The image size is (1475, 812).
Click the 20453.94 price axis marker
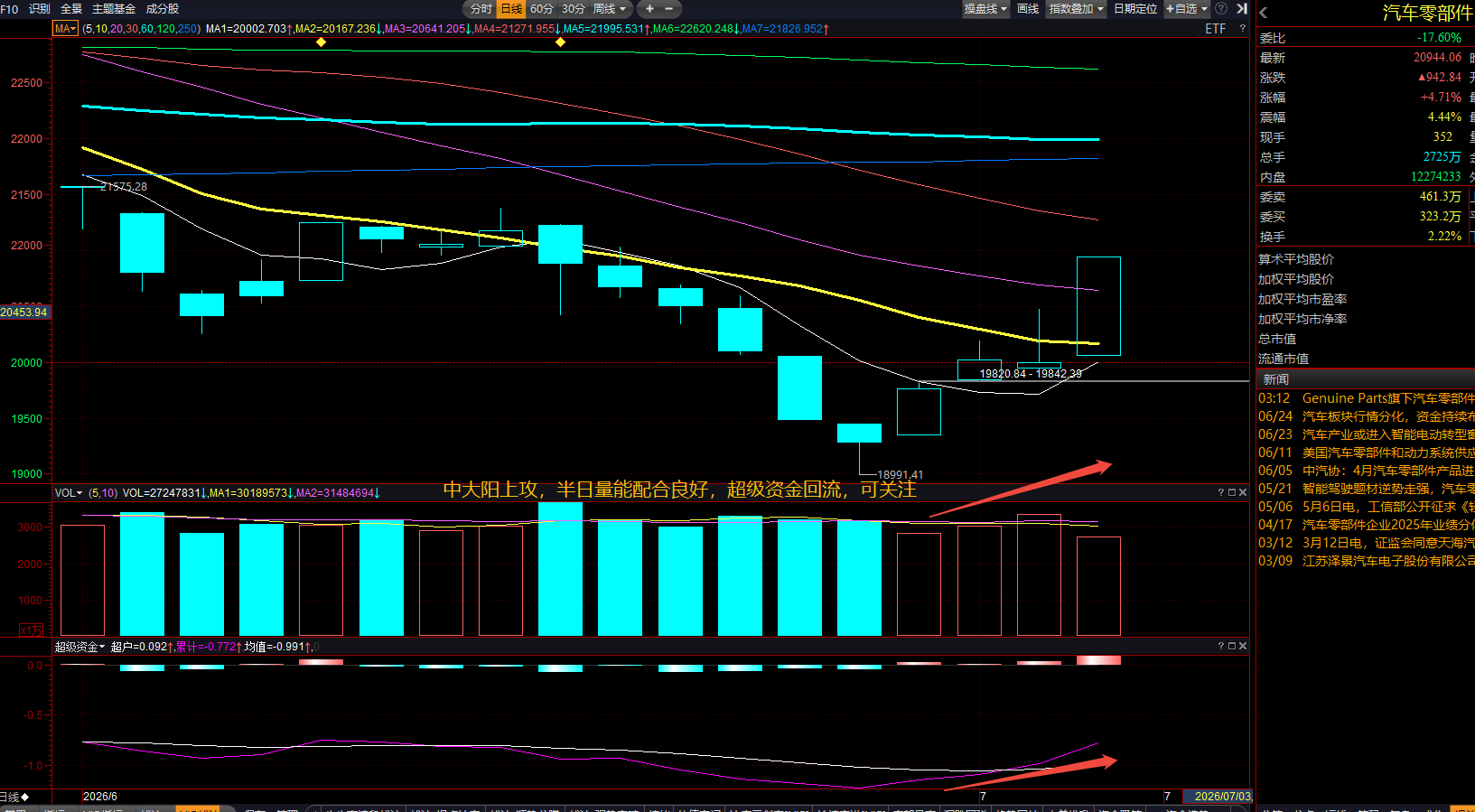point(24,312)
